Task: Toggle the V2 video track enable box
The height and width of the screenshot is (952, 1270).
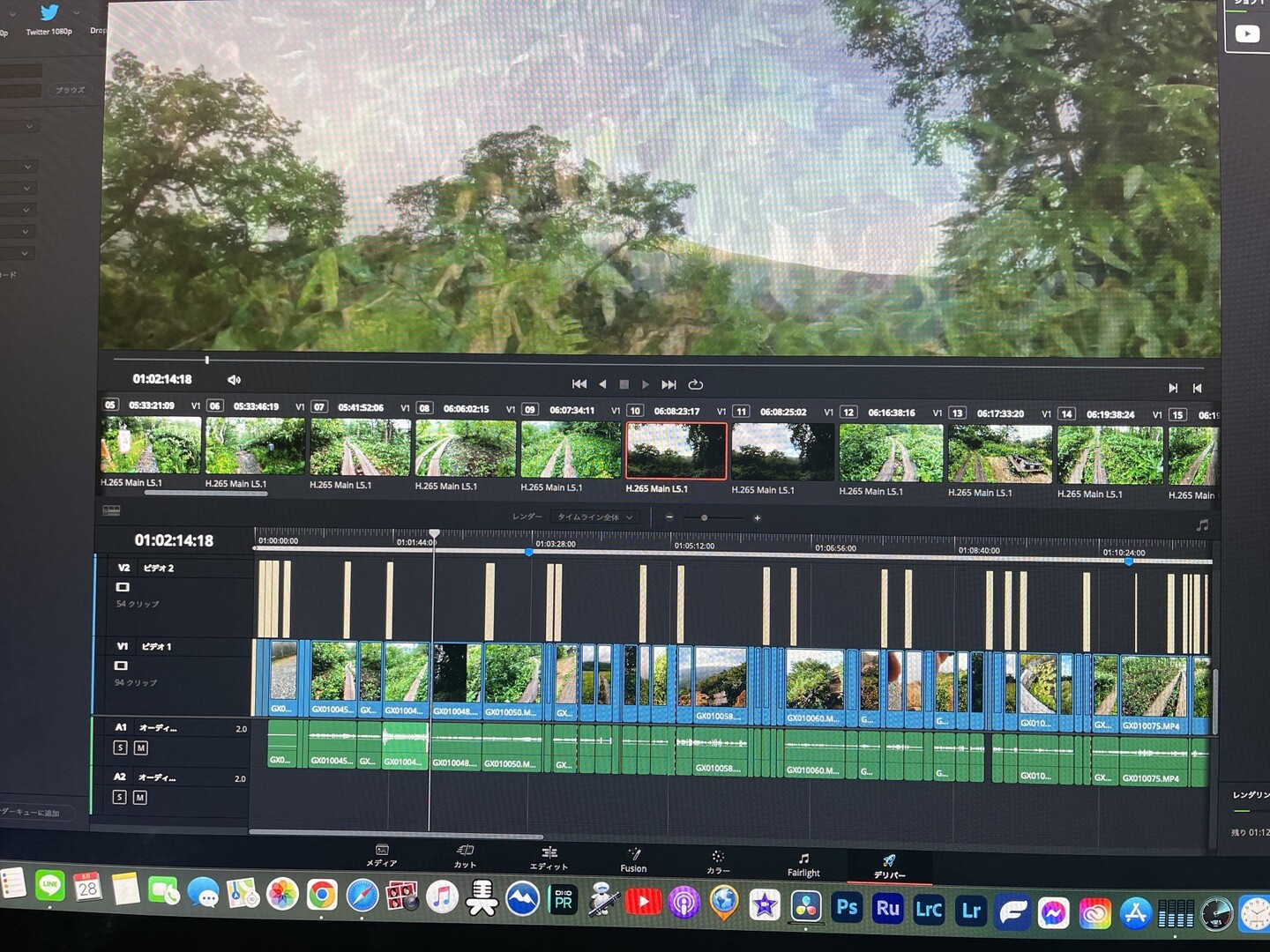Action: (x=123, y=587)
